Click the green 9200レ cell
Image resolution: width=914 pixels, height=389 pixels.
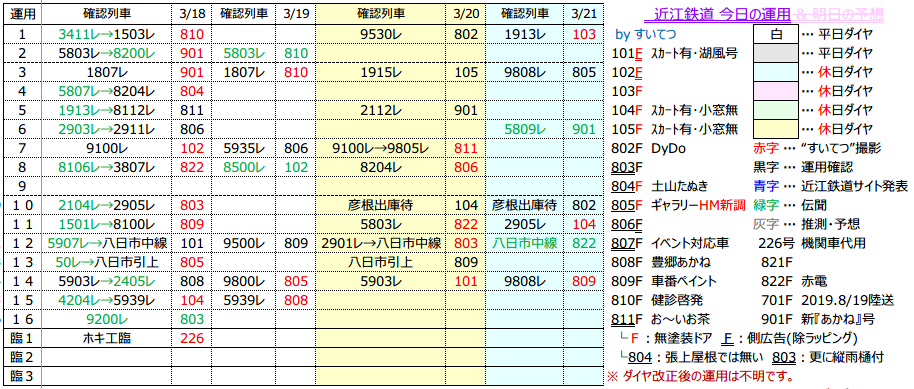106,318
